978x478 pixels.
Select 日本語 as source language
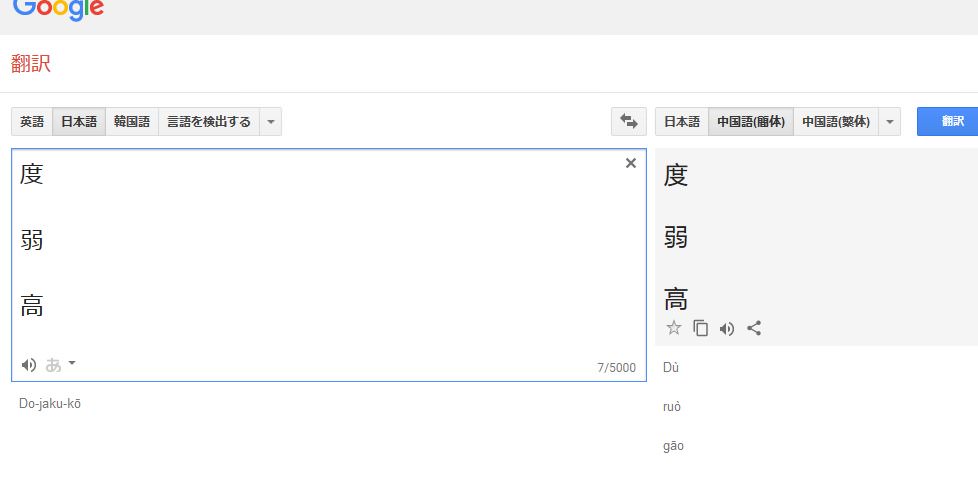click(x=79, y=122)
